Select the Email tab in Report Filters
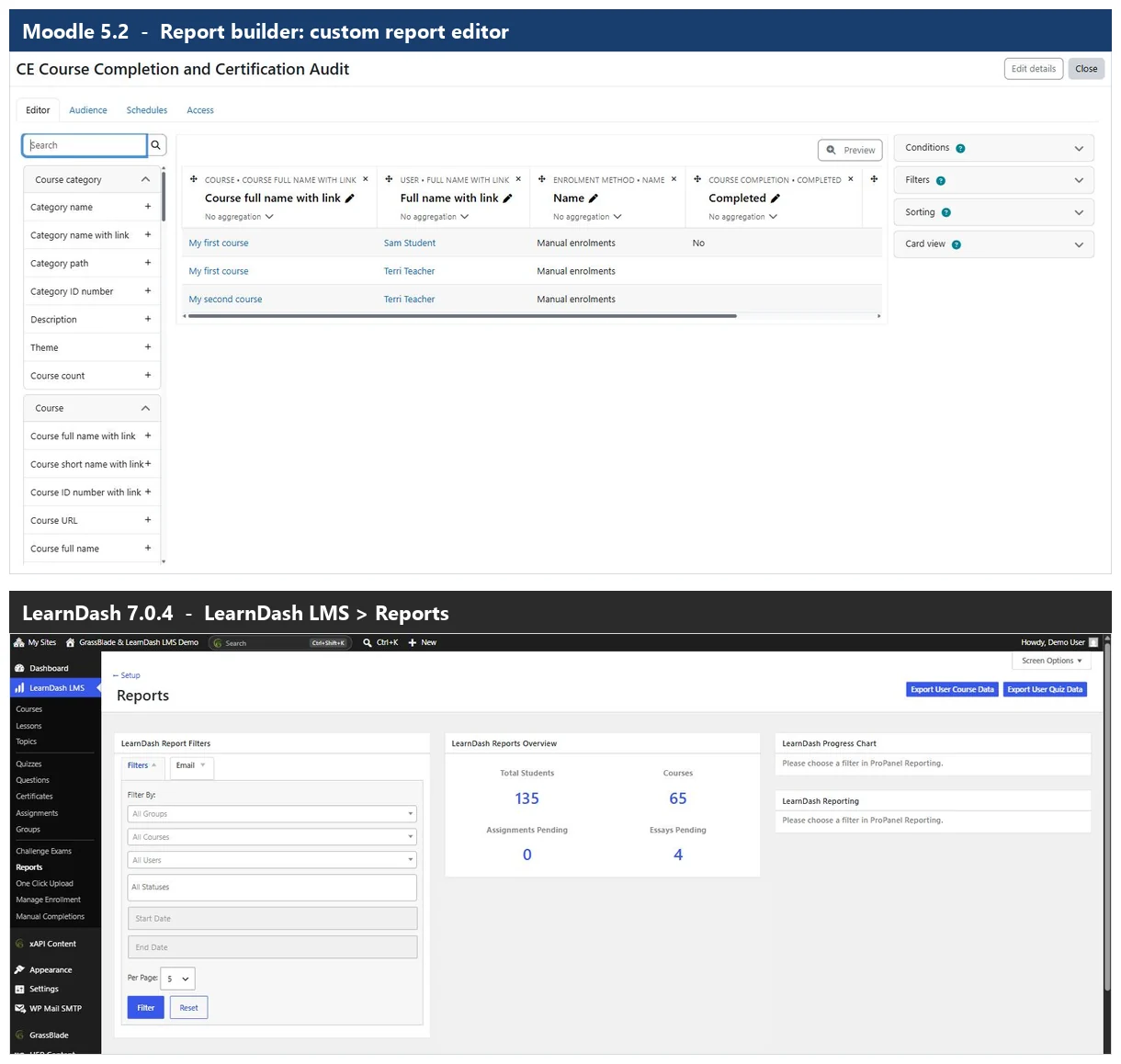 click(x=191, y=765)
